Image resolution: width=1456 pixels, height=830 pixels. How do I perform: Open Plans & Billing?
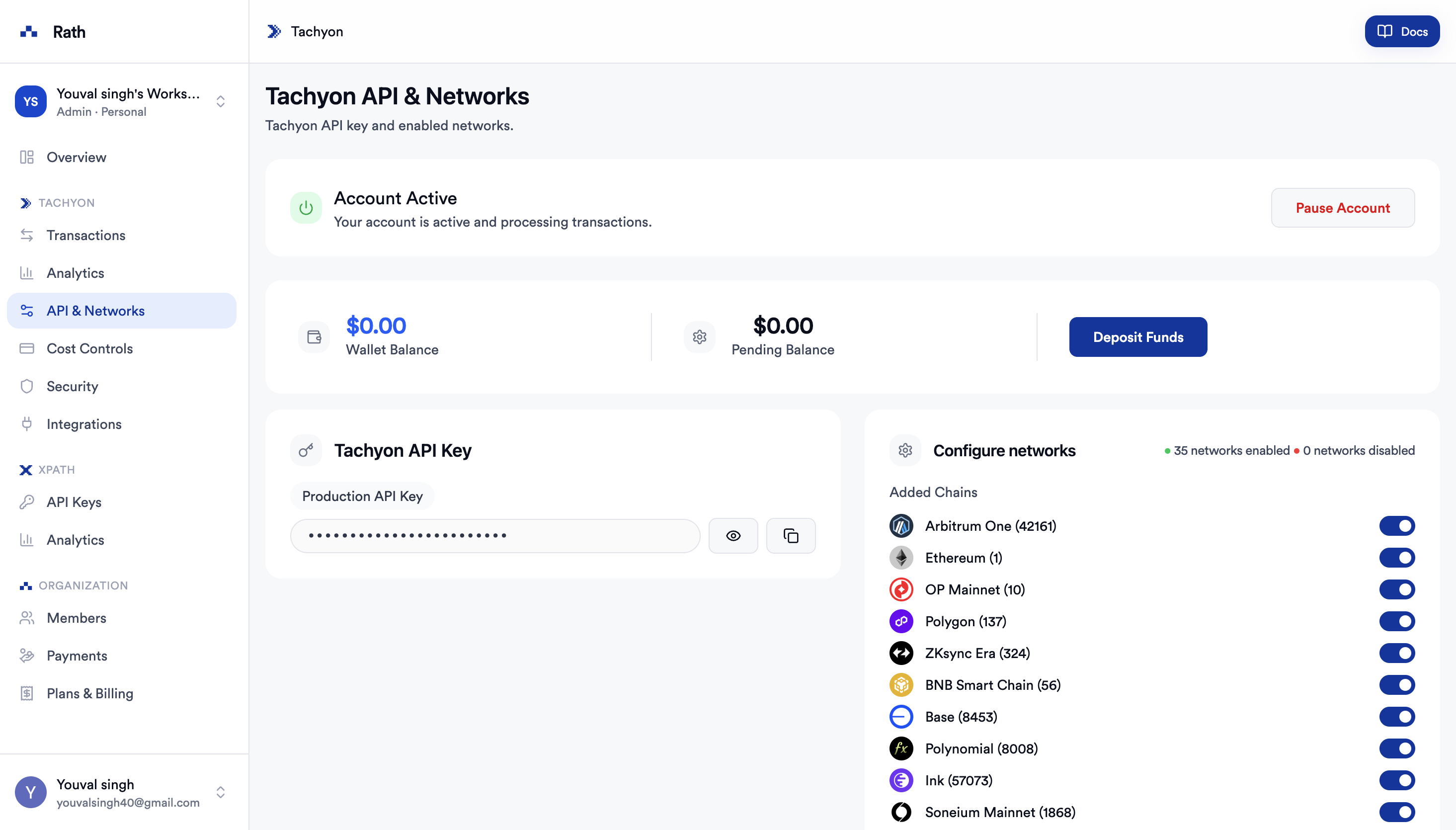[x=121, y=694]
